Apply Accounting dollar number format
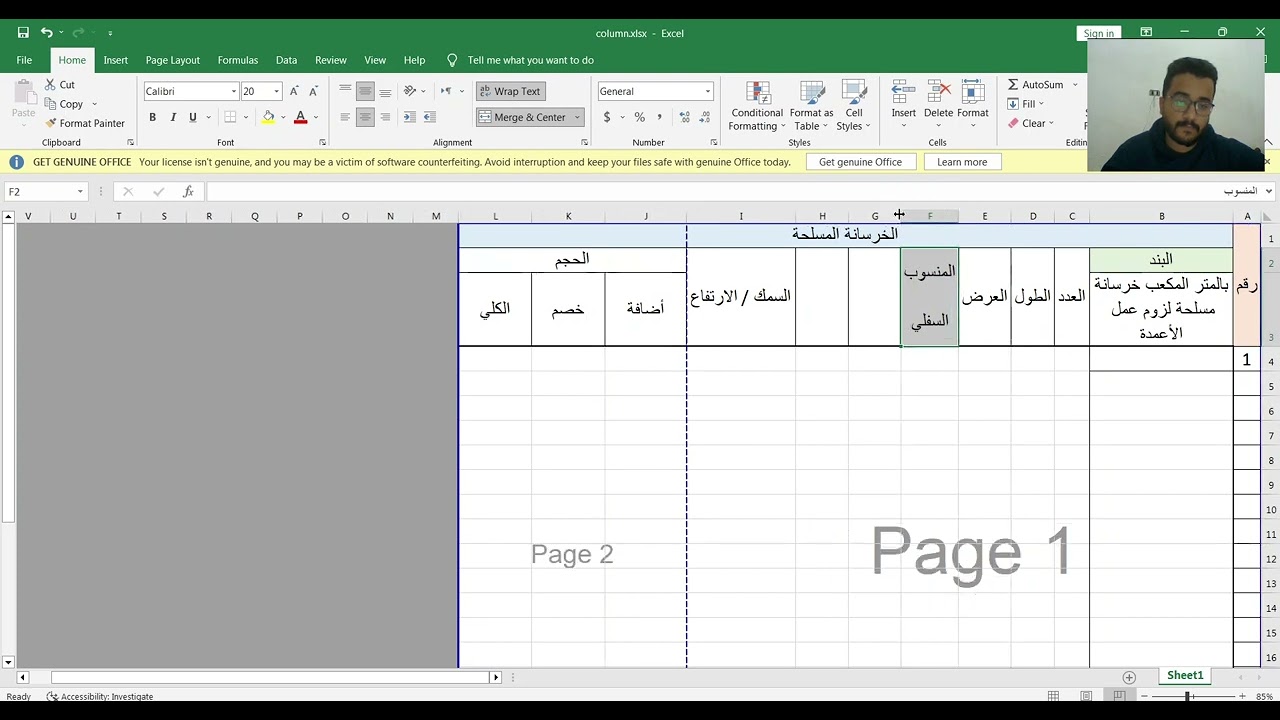Image resolution: width=1280 pixels, height=720 pixels. coord(606,117)
